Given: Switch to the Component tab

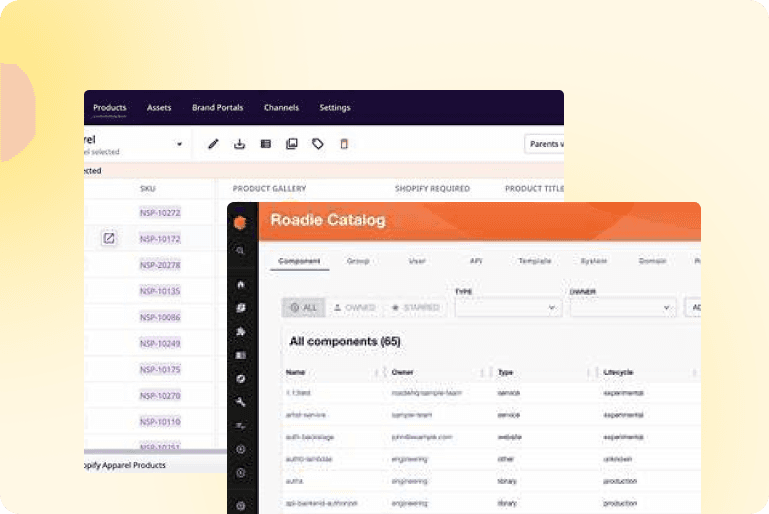Looking at the screenshot, I should (x=299, y=261).
